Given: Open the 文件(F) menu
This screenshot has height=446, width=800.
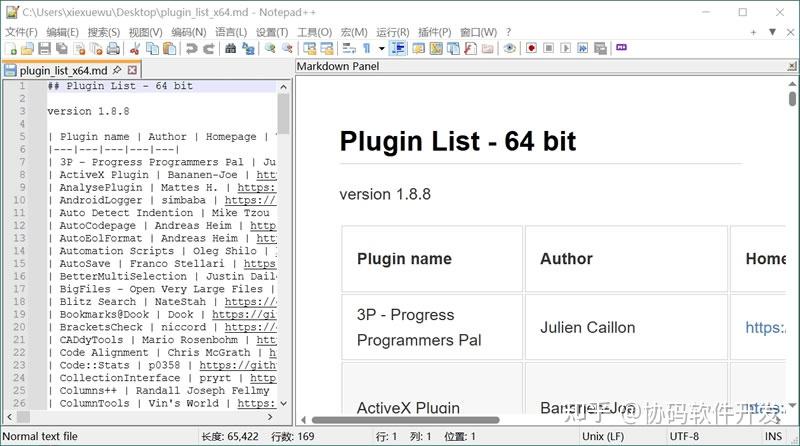Looking at the screenshot, I should pos(21,32).
